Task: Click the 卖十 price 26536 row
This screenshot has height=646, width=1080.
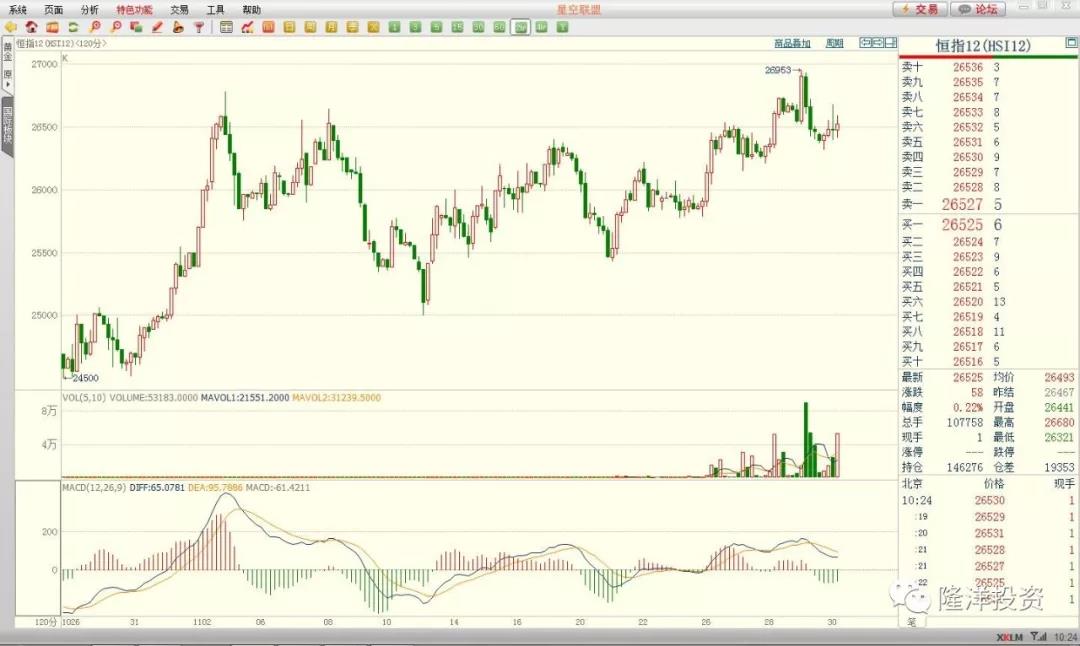Action: point(988,67)
